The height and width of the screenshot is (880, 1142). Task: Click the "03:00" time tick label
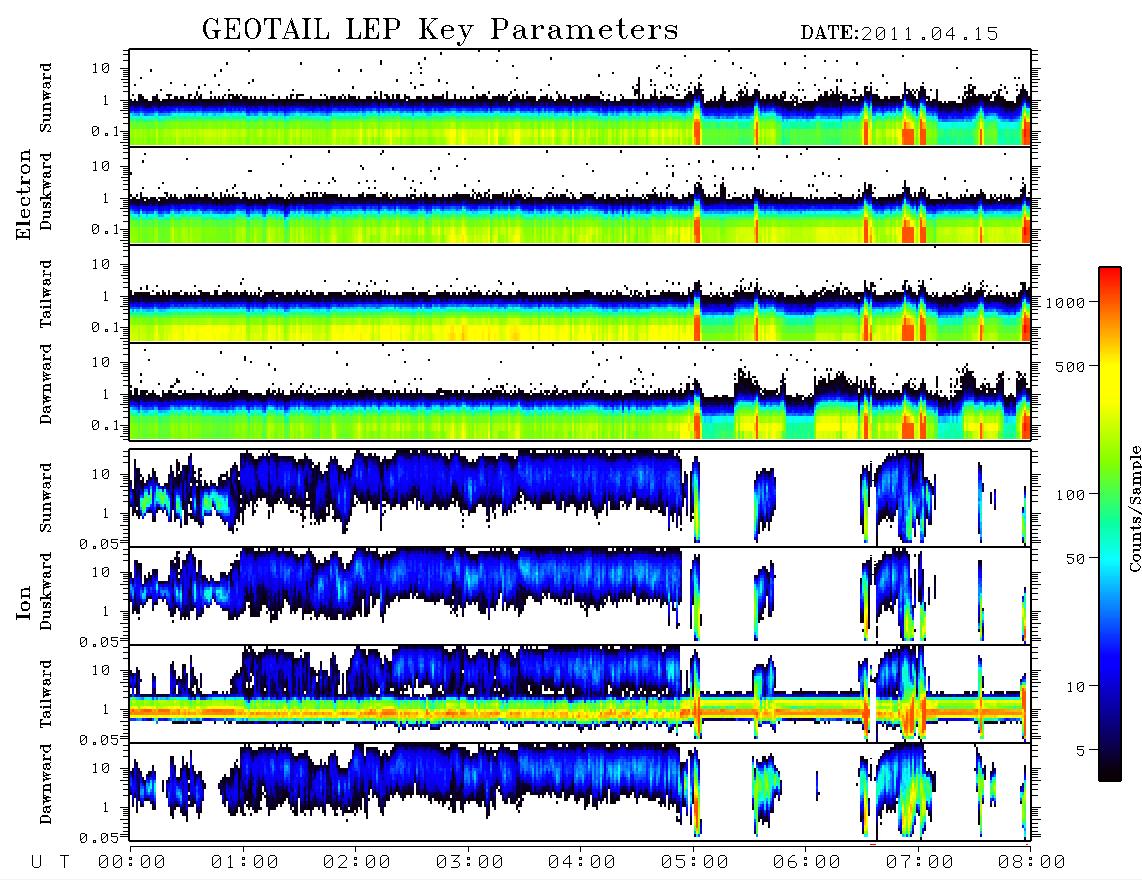point(469,862)
